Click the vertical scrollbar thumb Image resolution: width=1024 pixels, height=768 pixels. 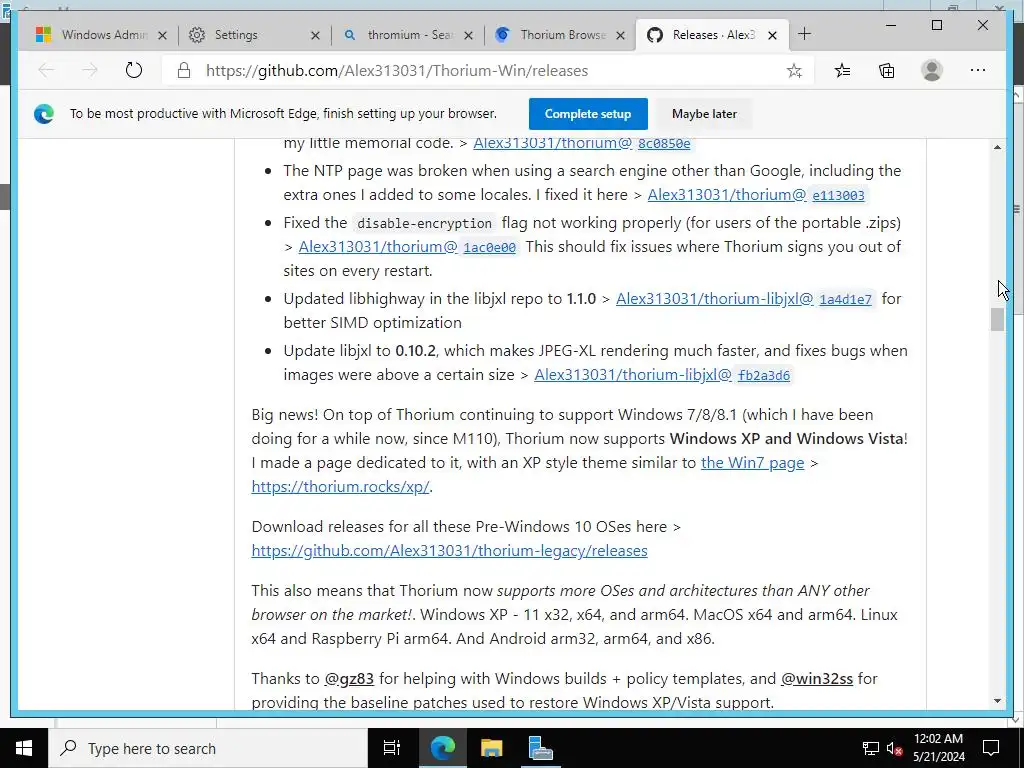coord(997,319)
